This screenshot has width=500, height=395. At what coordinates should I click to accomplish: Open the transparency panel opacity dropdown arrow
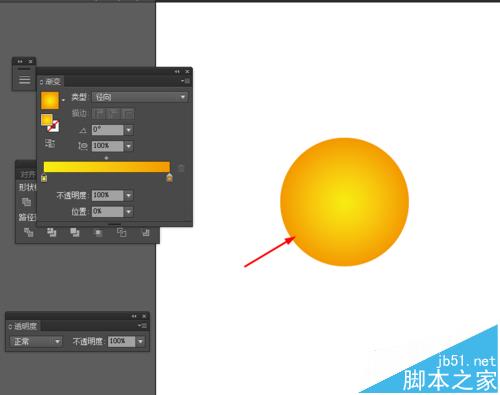pos(141,341)
